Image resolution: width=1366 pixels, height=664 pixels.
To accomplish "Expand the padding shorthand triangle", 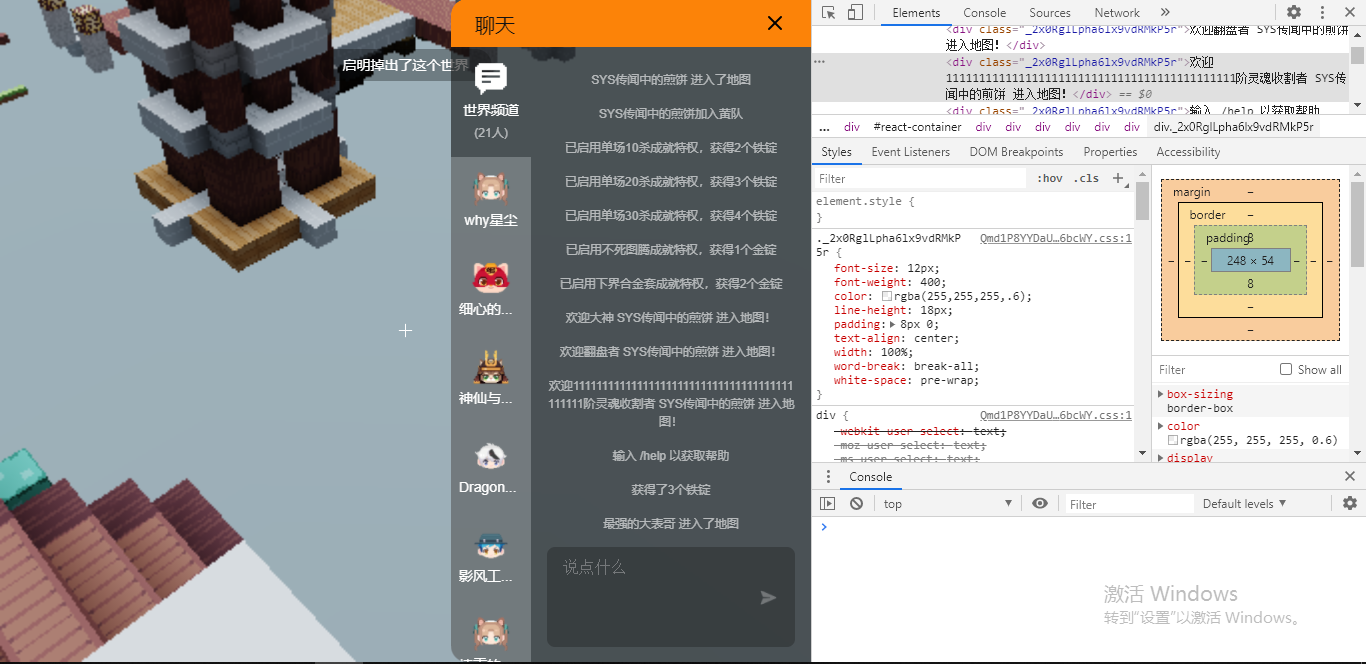I will 893,324.
